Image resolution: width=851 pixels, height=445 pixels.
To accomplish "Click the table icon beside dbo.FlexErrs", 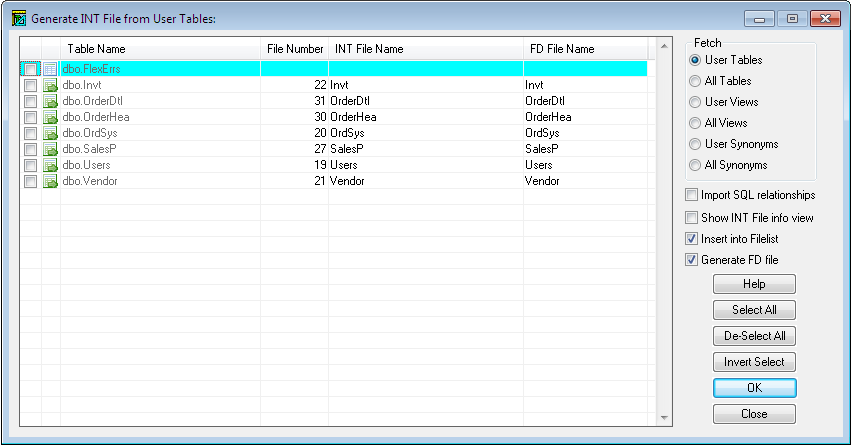I will tap(50, 69).
